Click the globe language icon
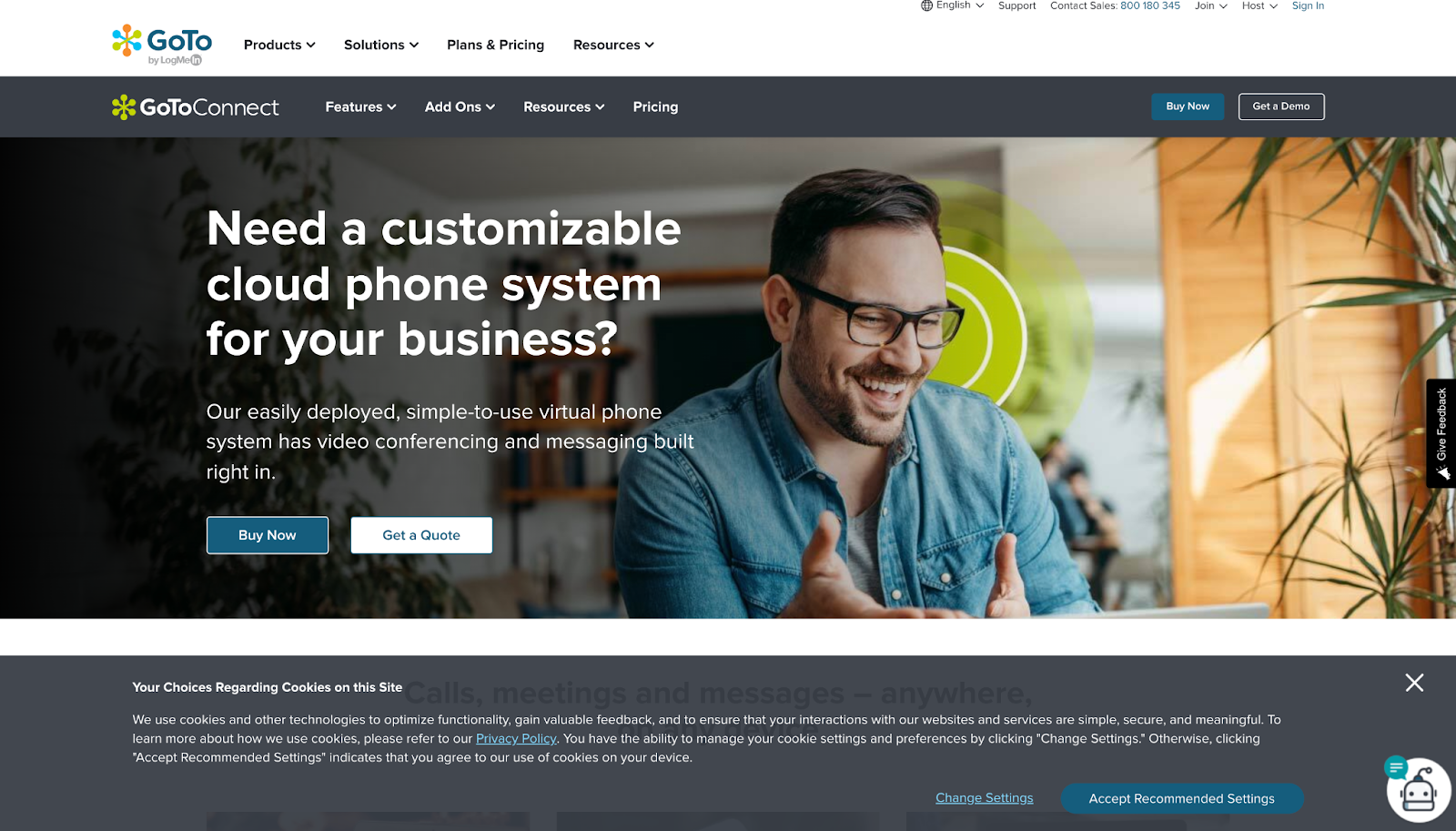This screenshot has height=831, width=1456. coord(926,5)
